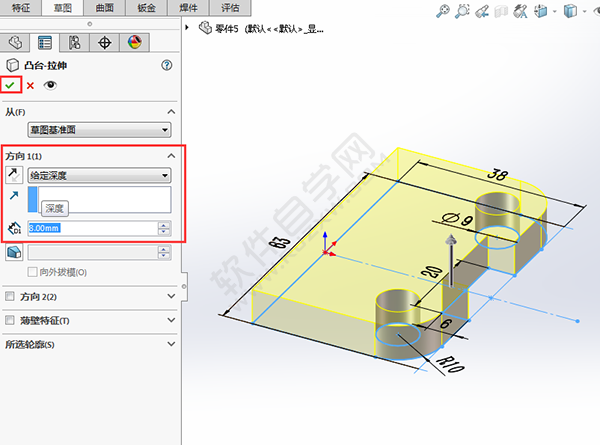600x445 pixels.
Task: Click the 8.00mm depth input field
Action: coord(93,228)
